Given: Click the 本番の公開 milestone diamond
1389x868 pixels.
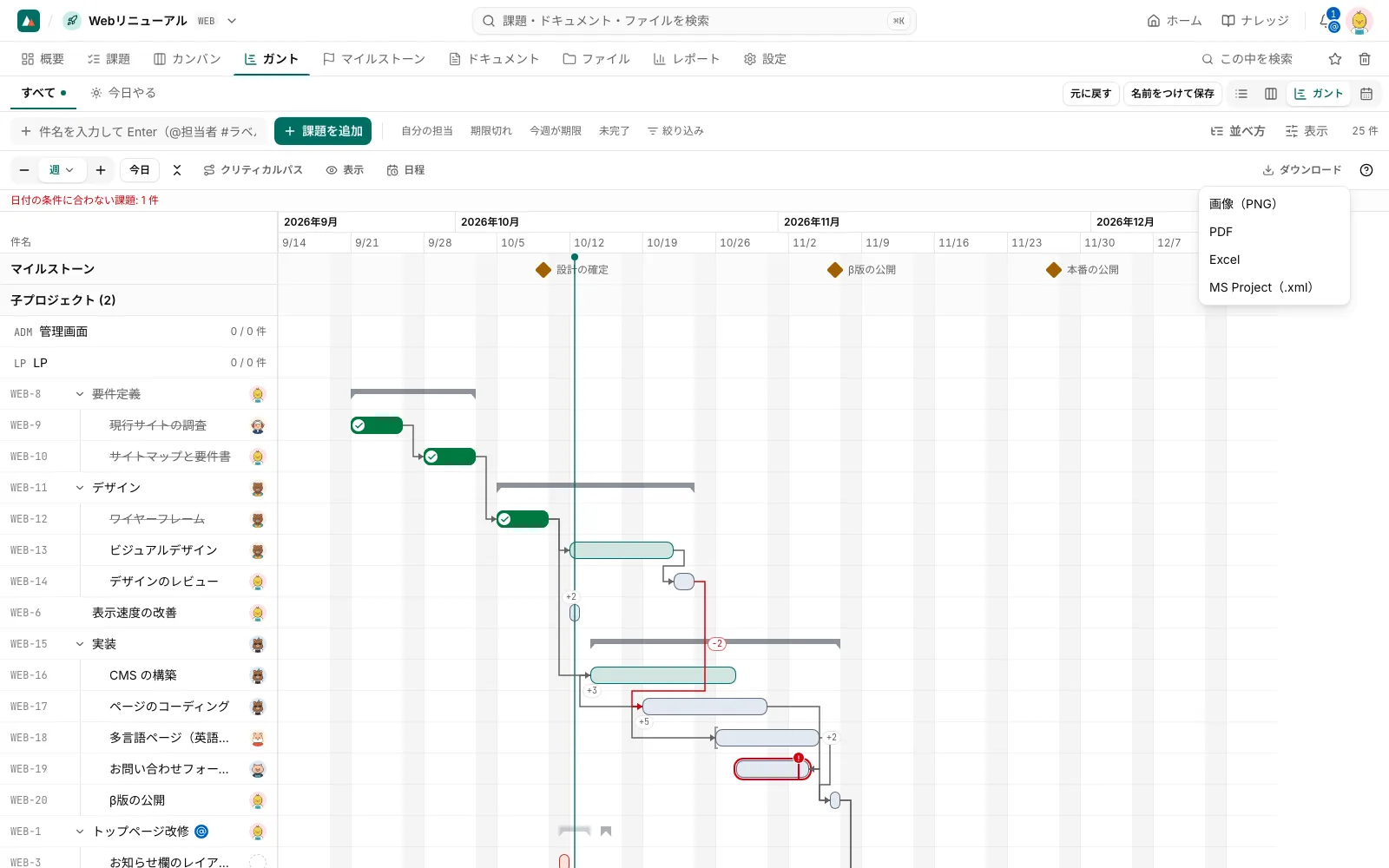Looking at the screenshot, I should coord(1054,270).
